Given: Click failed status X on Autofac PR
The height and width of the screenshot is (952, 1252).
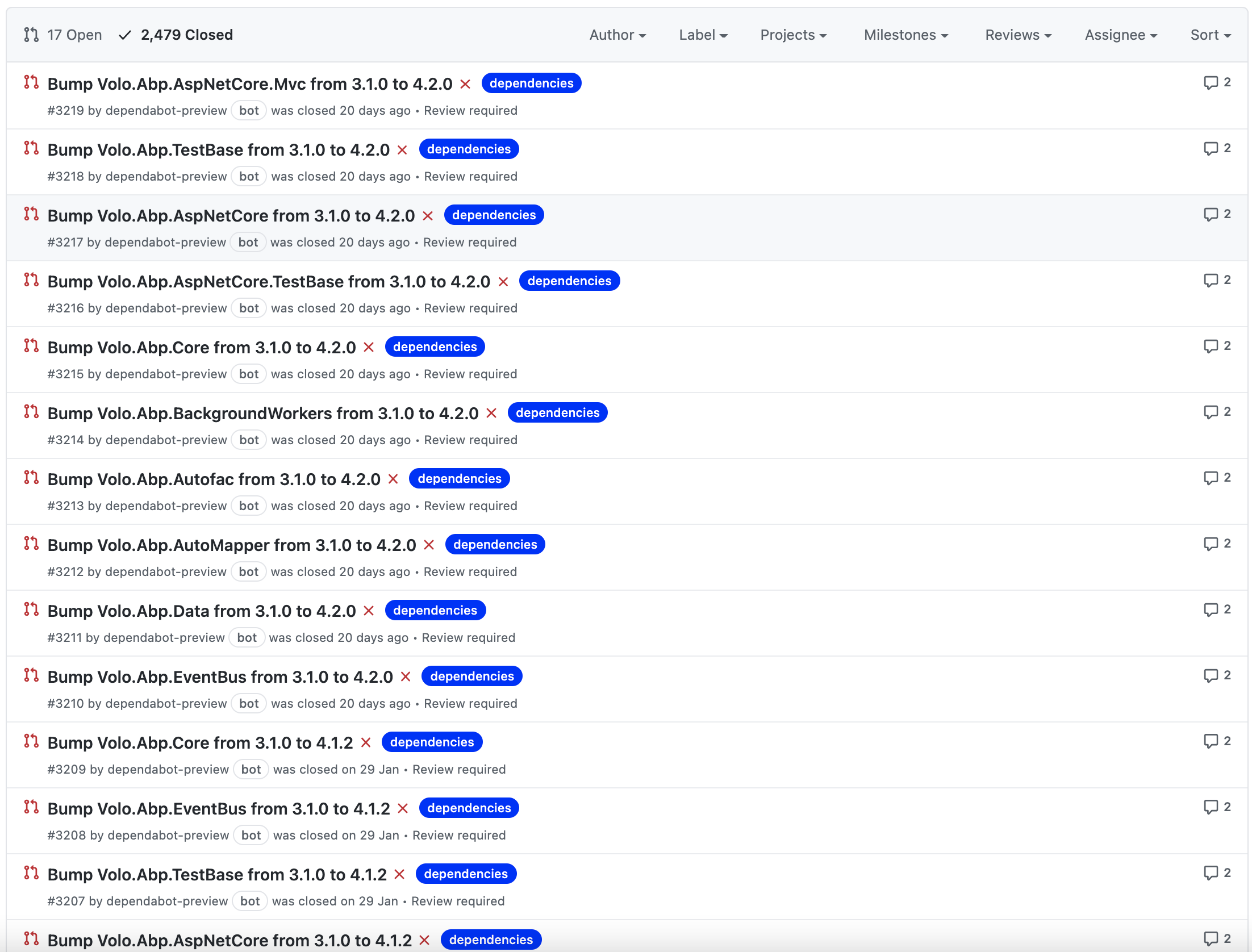Looking at the screenshot, I should (393, 479).
